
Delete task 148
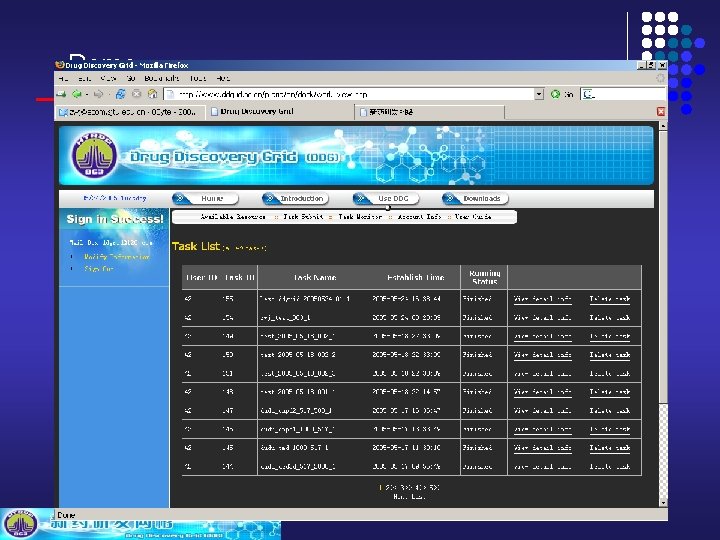(x=610, y=392)
